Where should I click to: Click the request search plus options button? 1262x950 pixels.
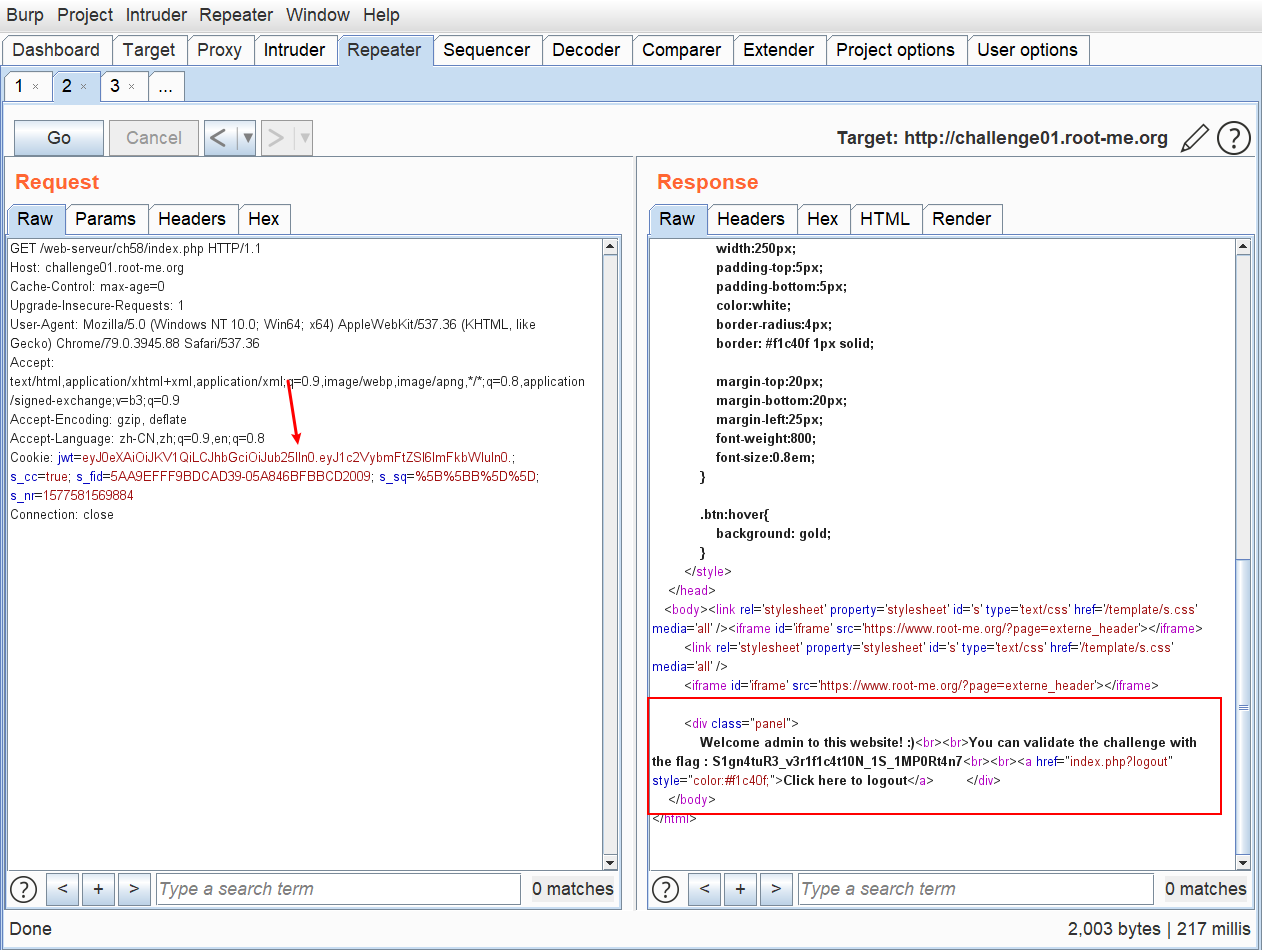pyautogui.click(x=98, y=888)
